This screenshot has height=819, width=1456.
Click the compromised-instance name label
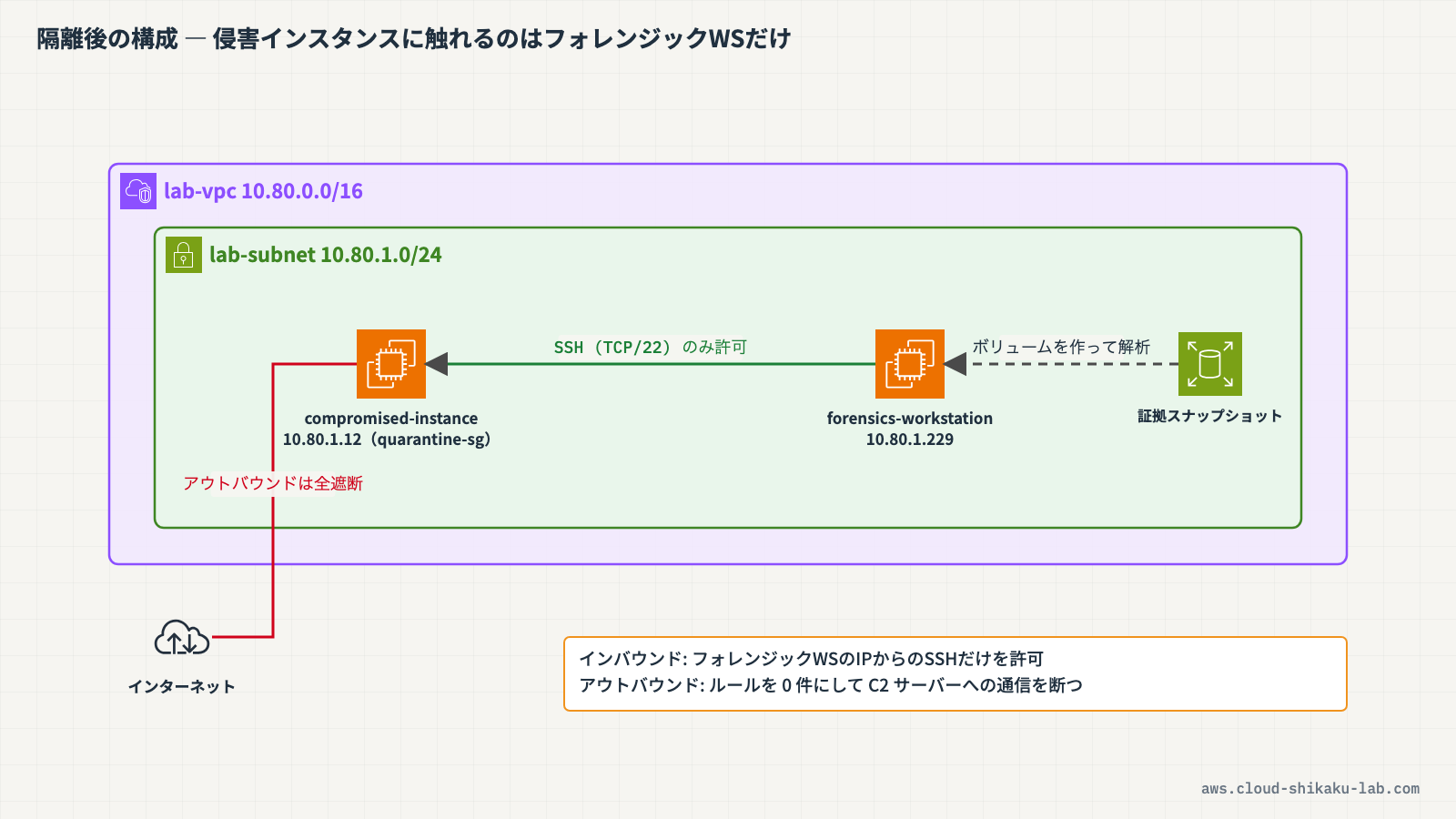pos(391,419)
